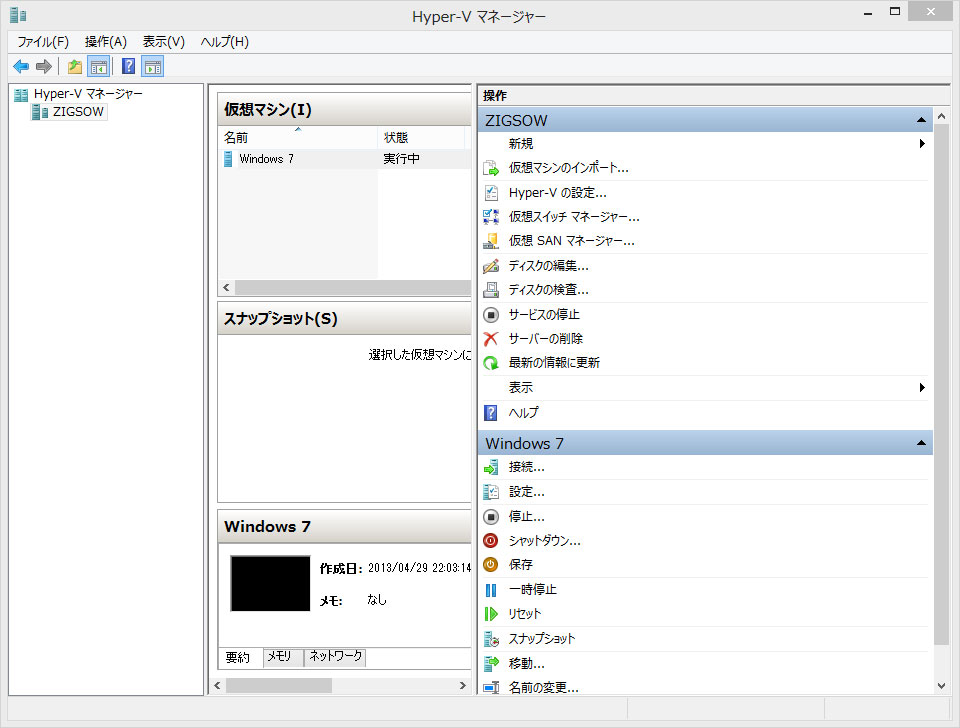Screen dimensions: 960x728
Task: Click the Forward arrow toolbar icon
Action: [x=43, y=66]
